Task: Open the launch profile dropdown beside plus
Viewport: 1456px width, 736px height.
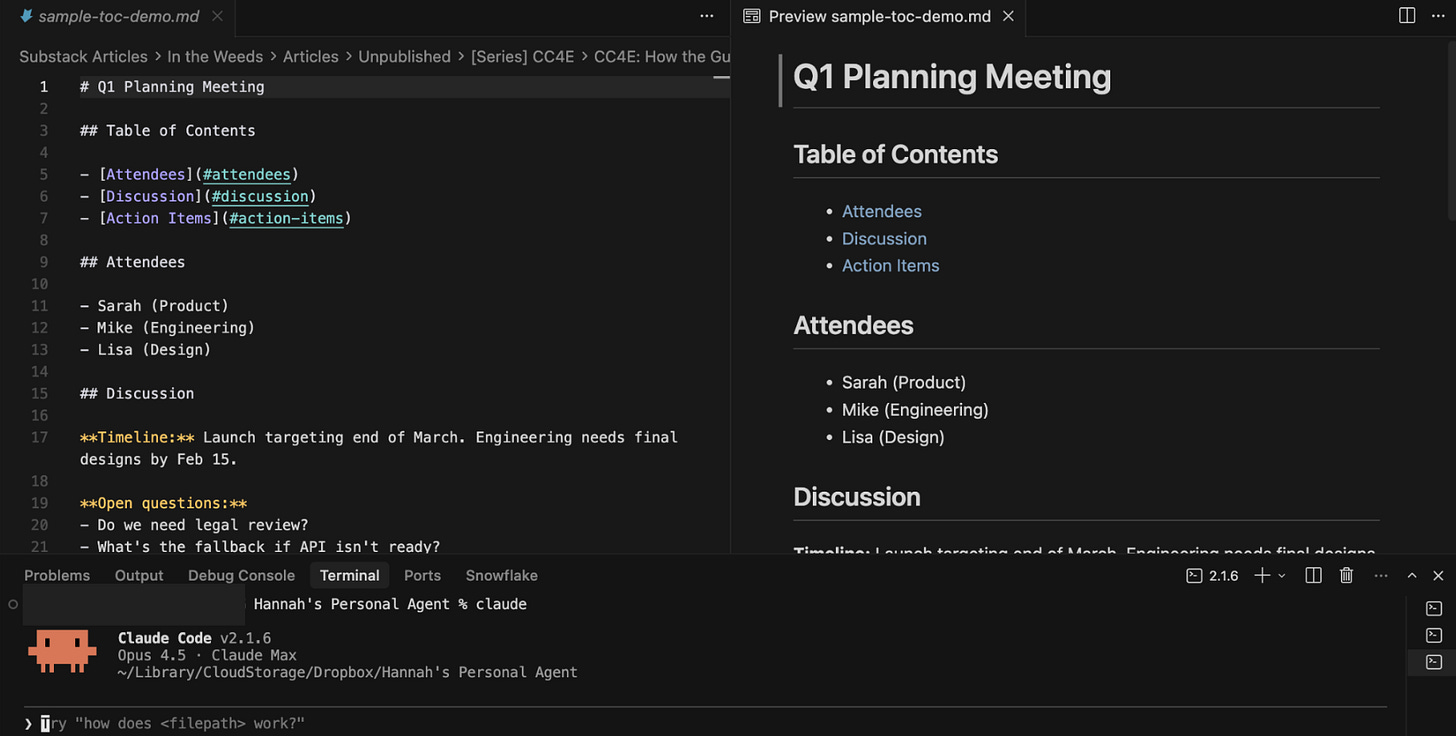Action: coord(1282,575)
